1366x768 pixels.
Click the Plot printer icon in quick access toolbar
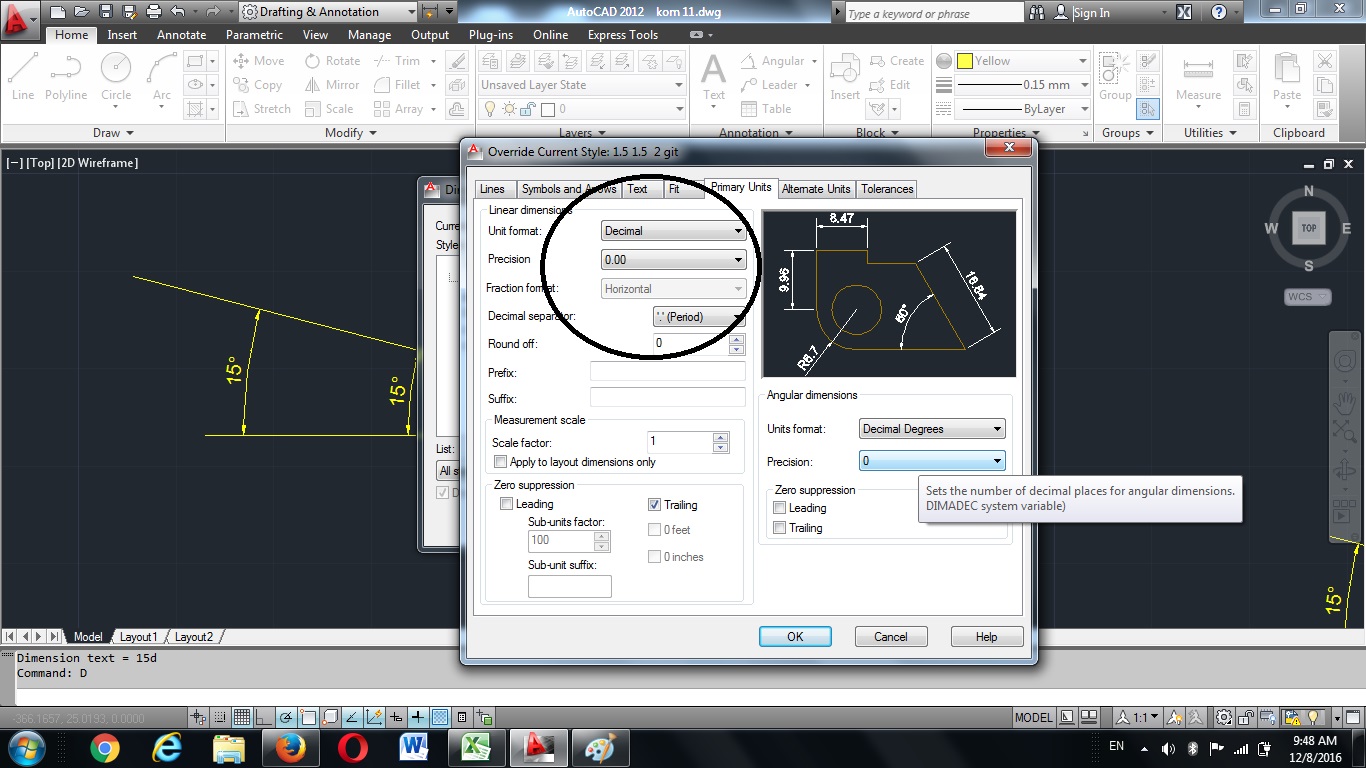click(x=153, y=12)
